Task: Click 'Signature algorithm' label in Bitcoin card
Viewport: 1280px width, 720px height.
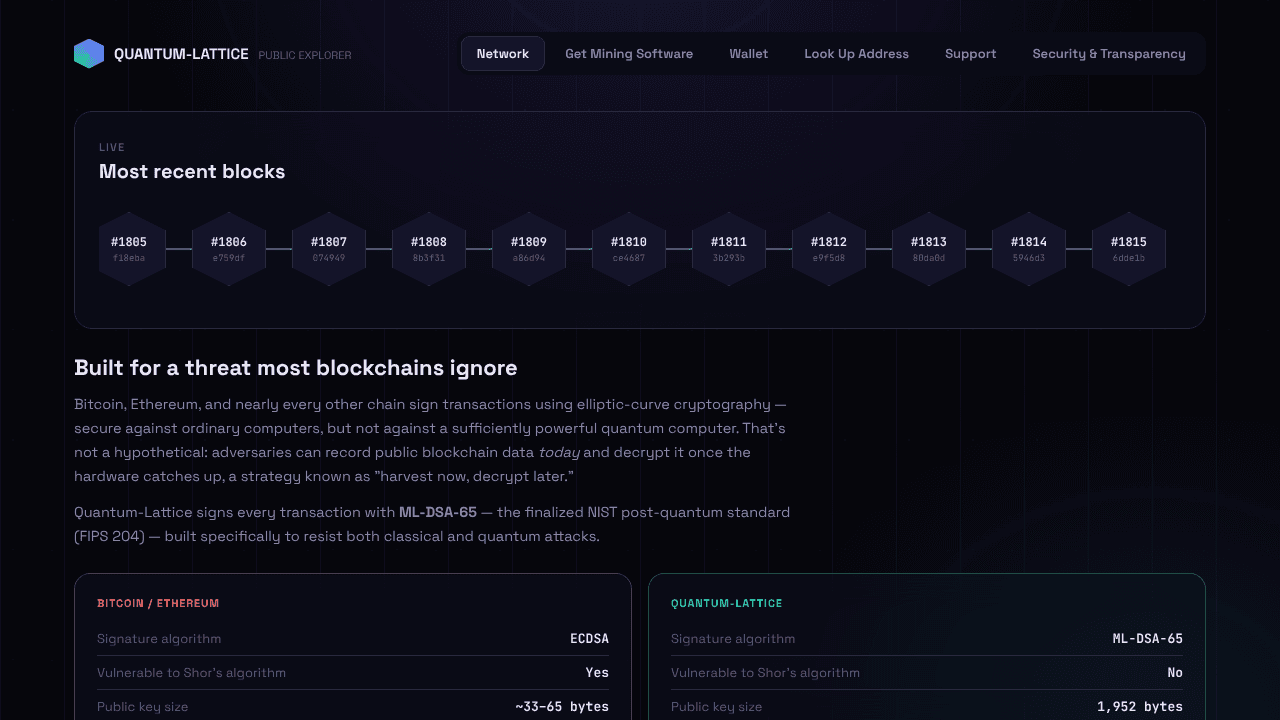Action: [159, 638]
